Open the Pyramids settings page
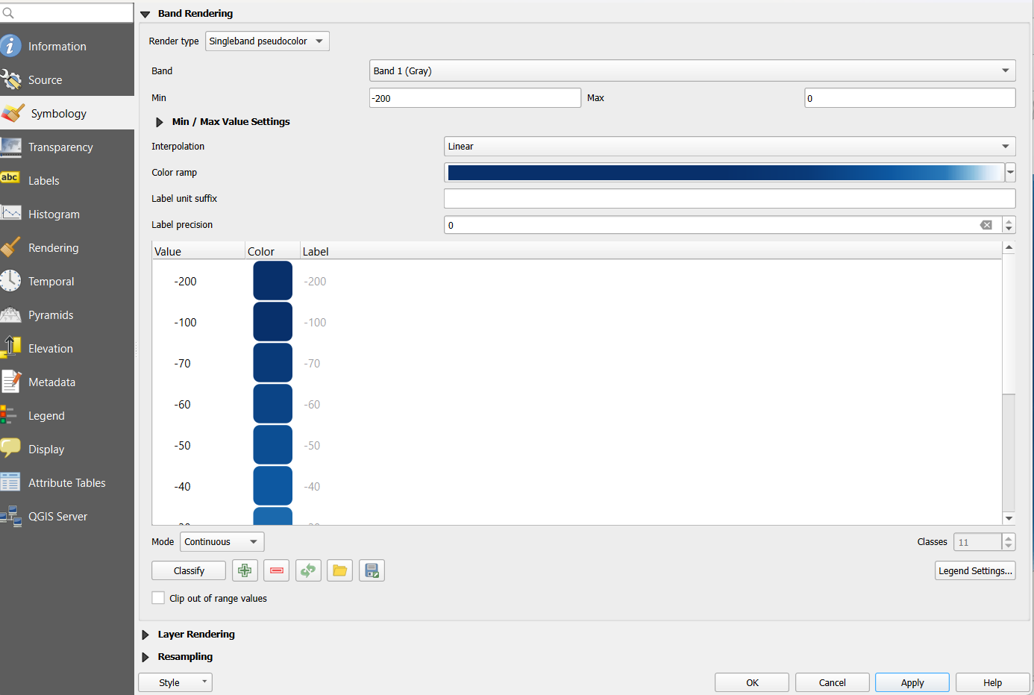This screenshot has height=695, width=1034. point(50,315)
